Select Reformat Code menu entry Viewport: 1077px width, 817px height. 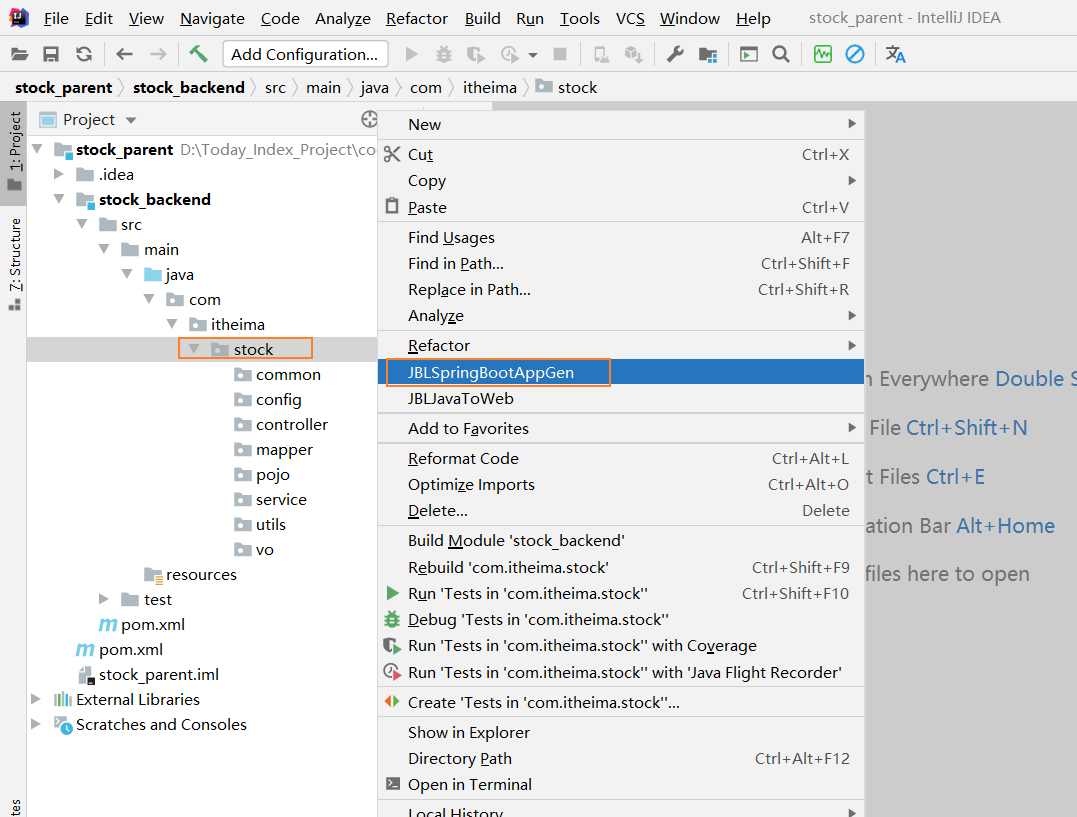coord(621,458)
